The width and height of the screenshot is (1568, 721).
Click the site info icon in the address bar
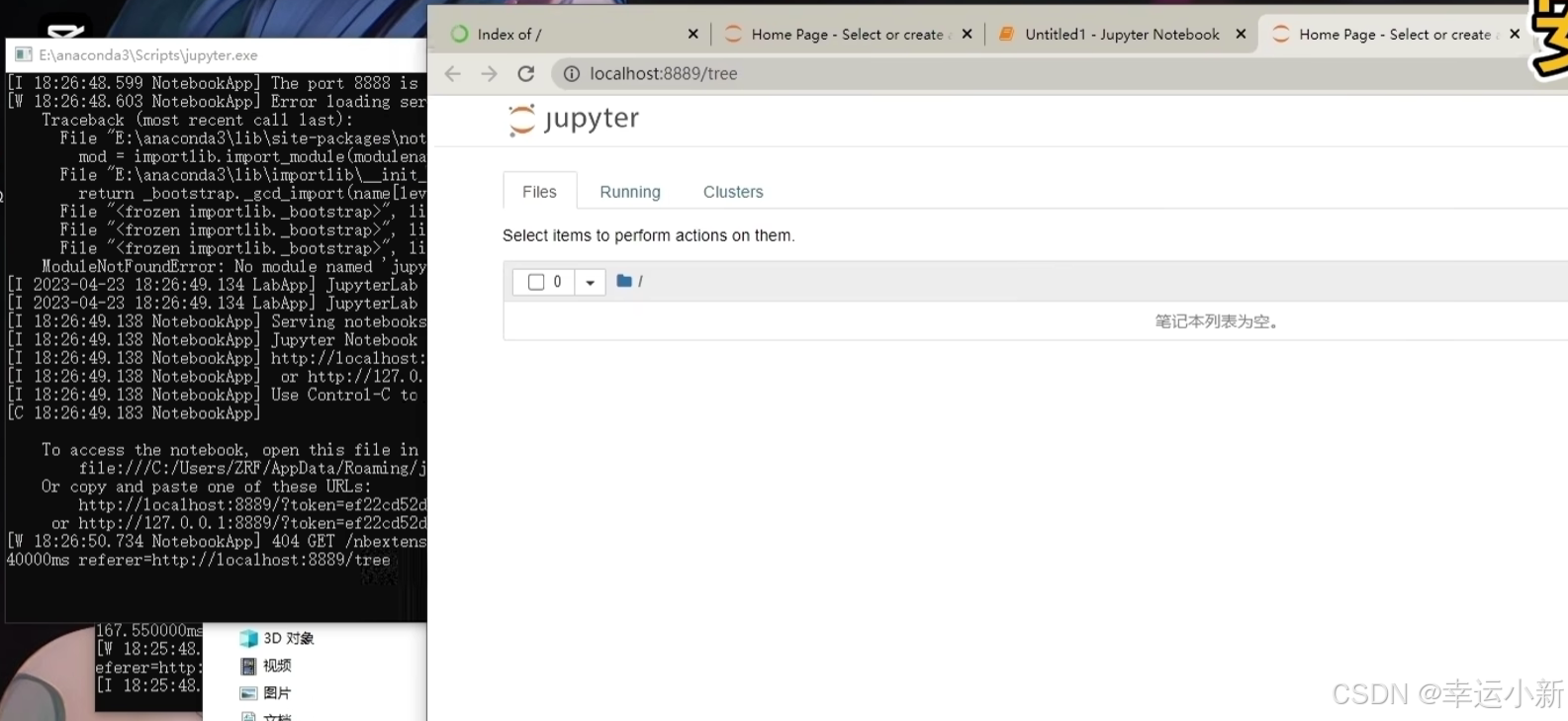coord(571,74)
